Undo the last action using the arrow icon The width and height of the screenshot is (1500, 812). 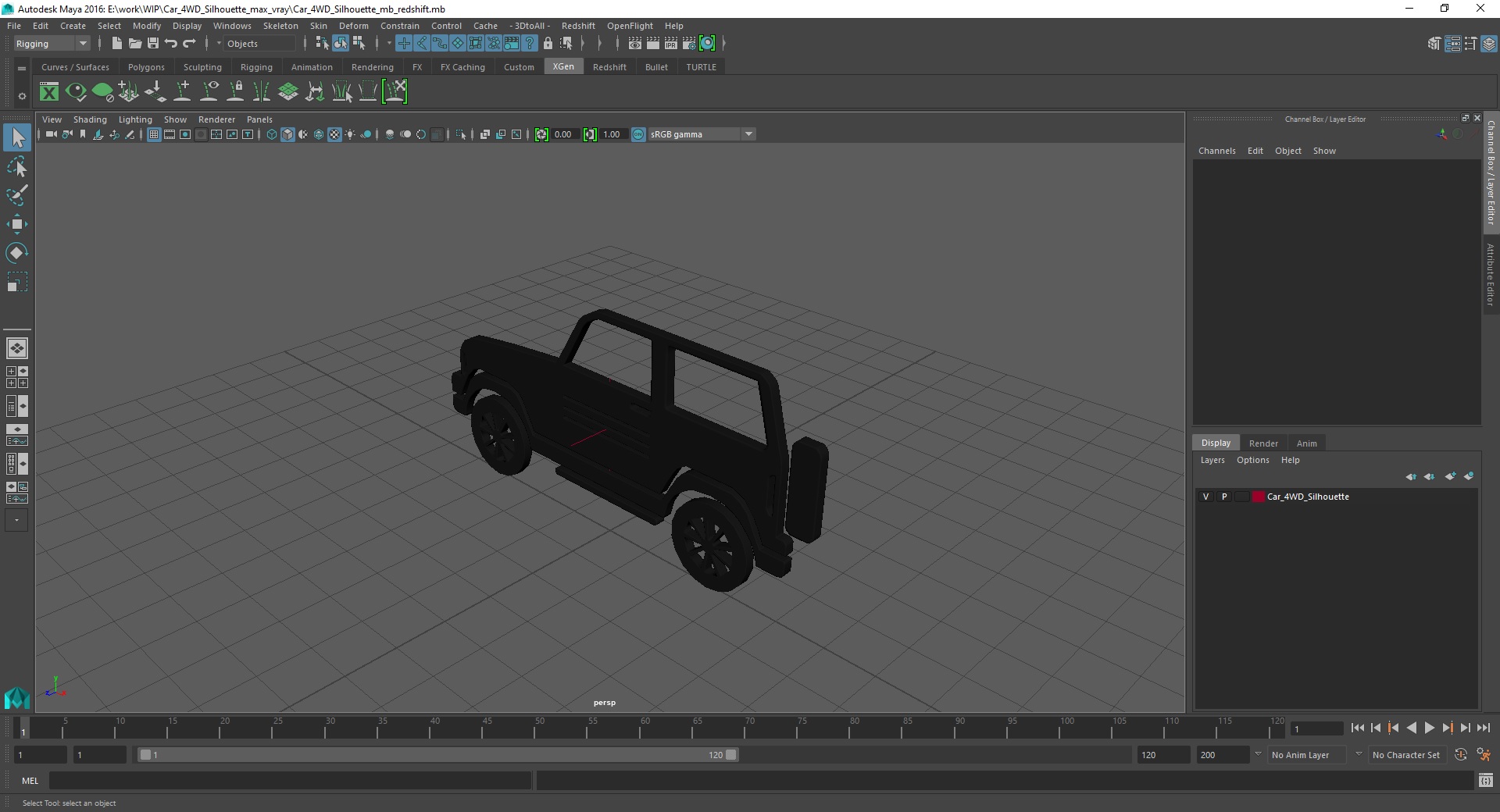pos(171,44)
